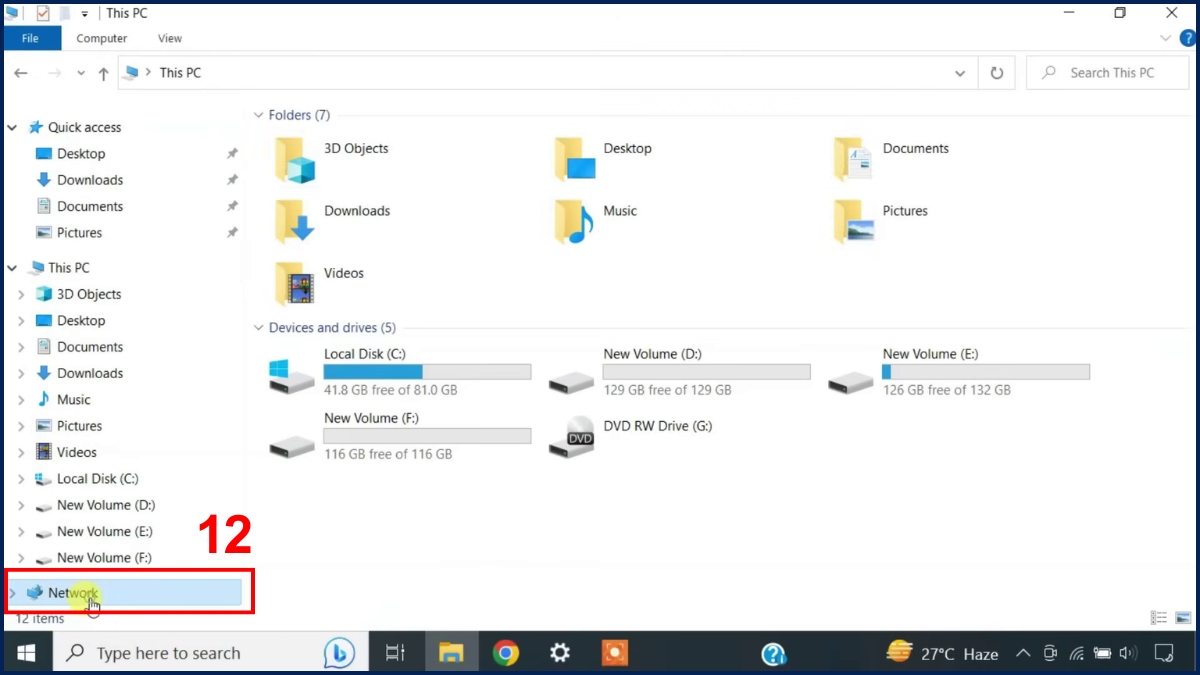Switch to large icons view toggle
The height and width of the screenshot is (675, 1200).
[x=1183, y=618]
